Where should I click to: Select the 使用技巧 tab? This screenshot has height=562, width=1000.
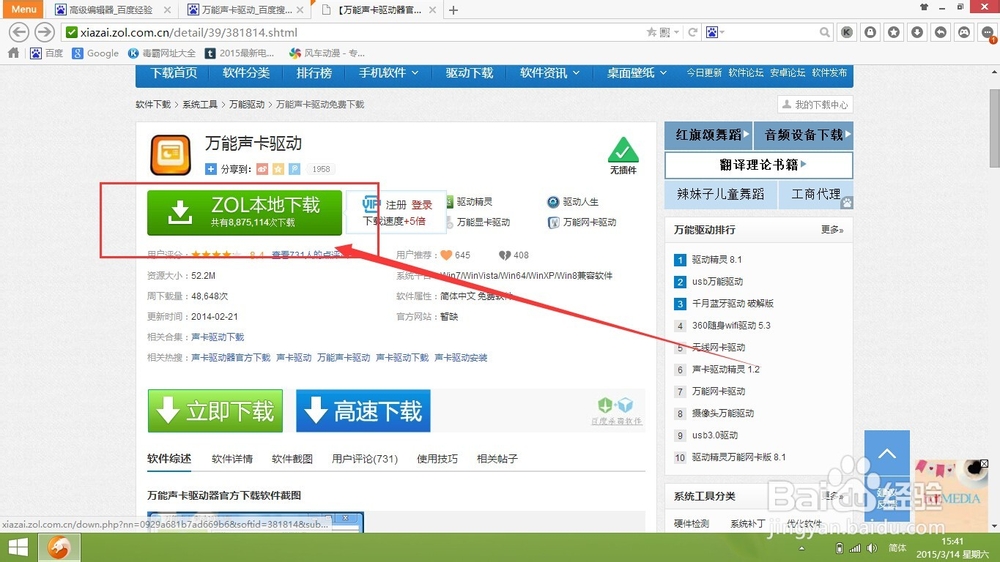click(437, 459)
